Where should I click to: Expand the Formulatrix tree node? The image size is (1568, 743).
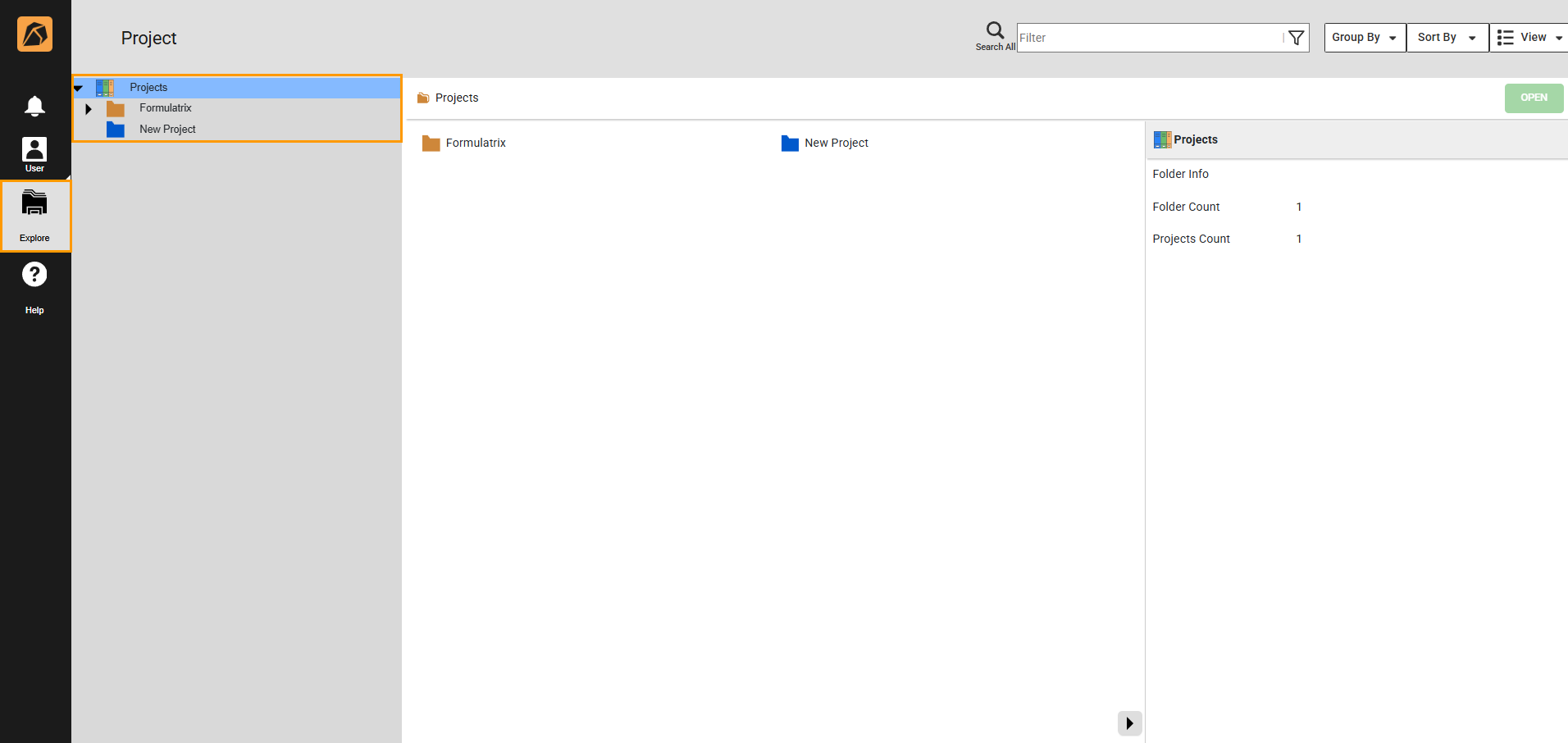coord(89,109)
